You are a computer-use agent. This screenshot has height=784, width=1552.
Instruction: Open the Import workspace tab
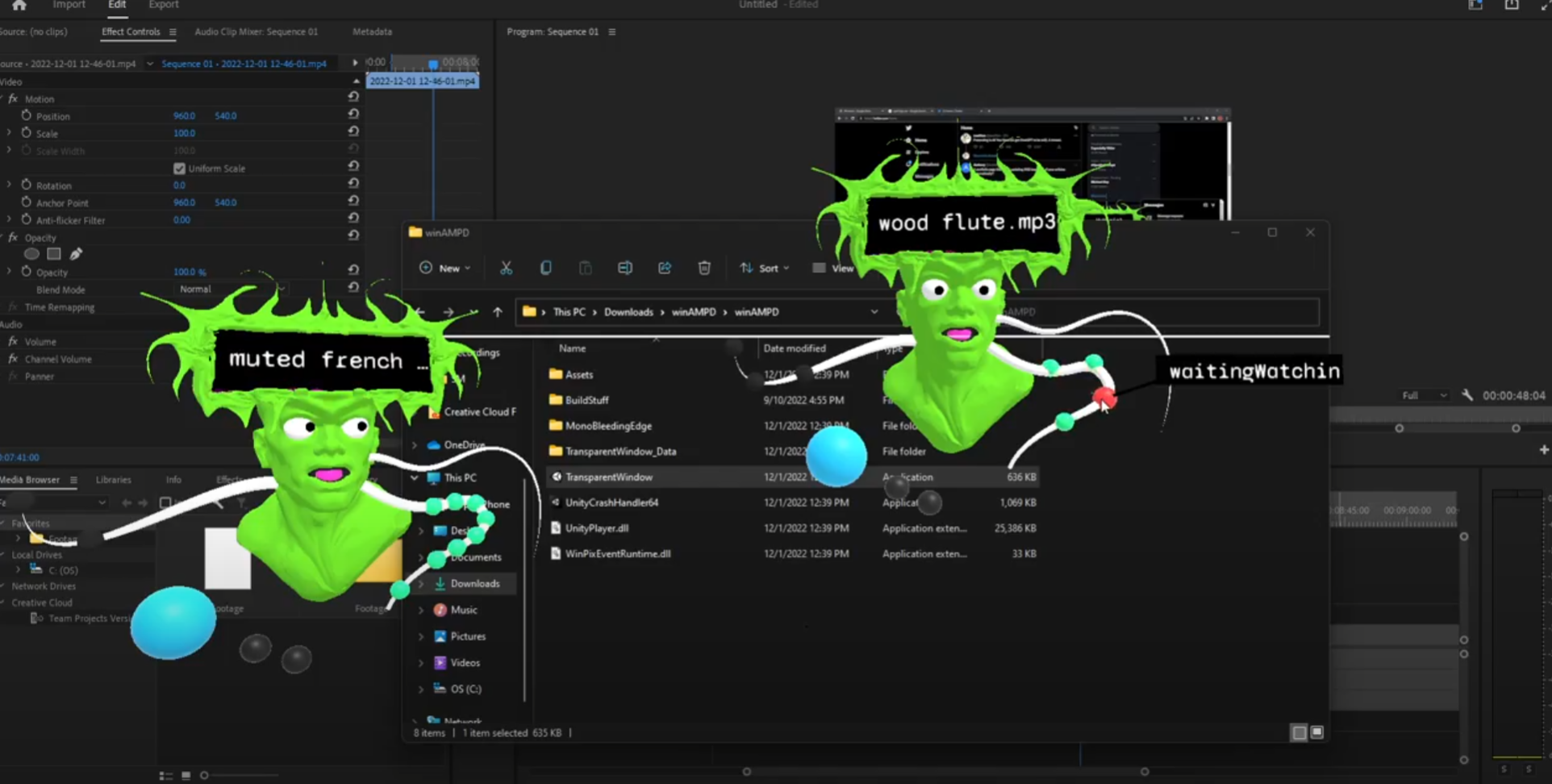pos(69,5)
